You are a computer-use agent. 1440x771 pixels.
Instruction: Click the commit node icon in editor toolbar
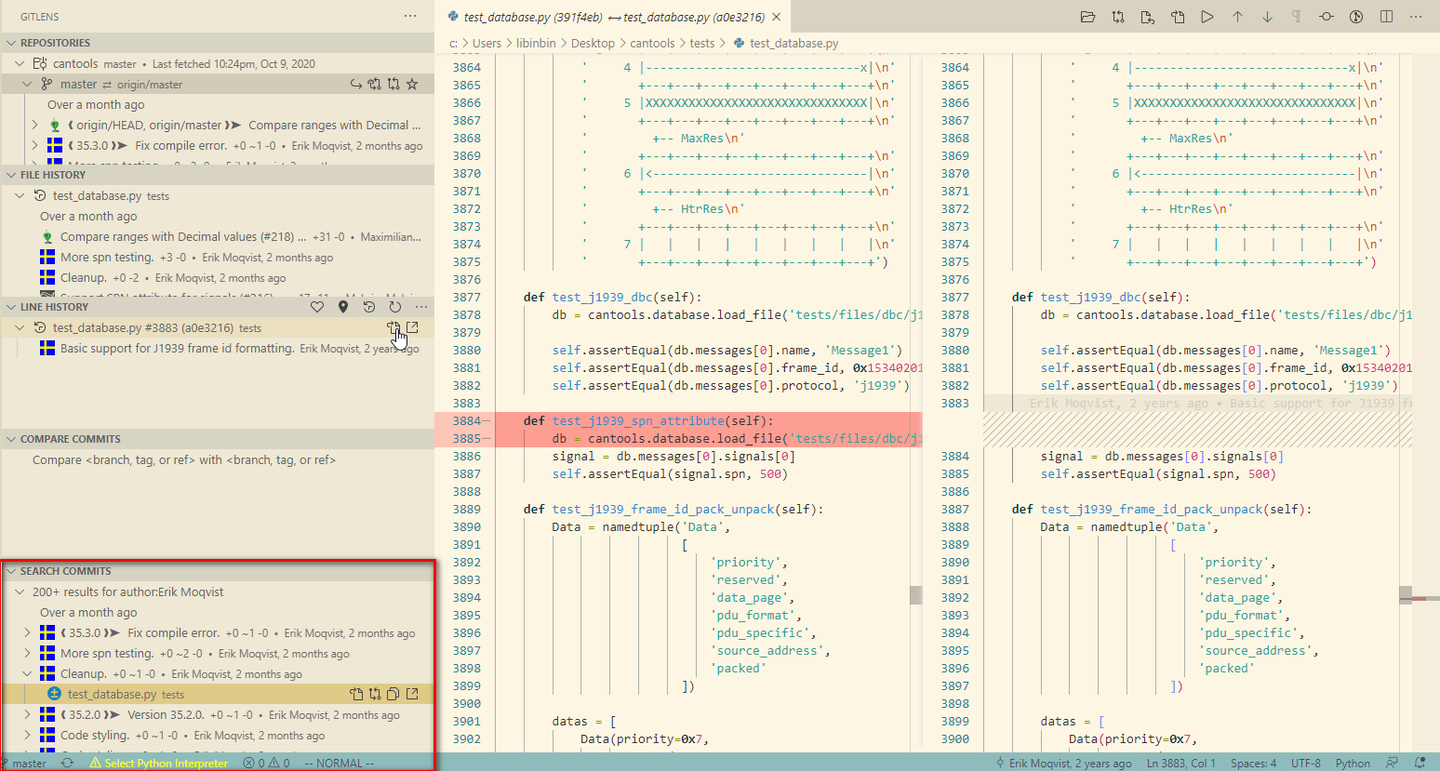1327,17
